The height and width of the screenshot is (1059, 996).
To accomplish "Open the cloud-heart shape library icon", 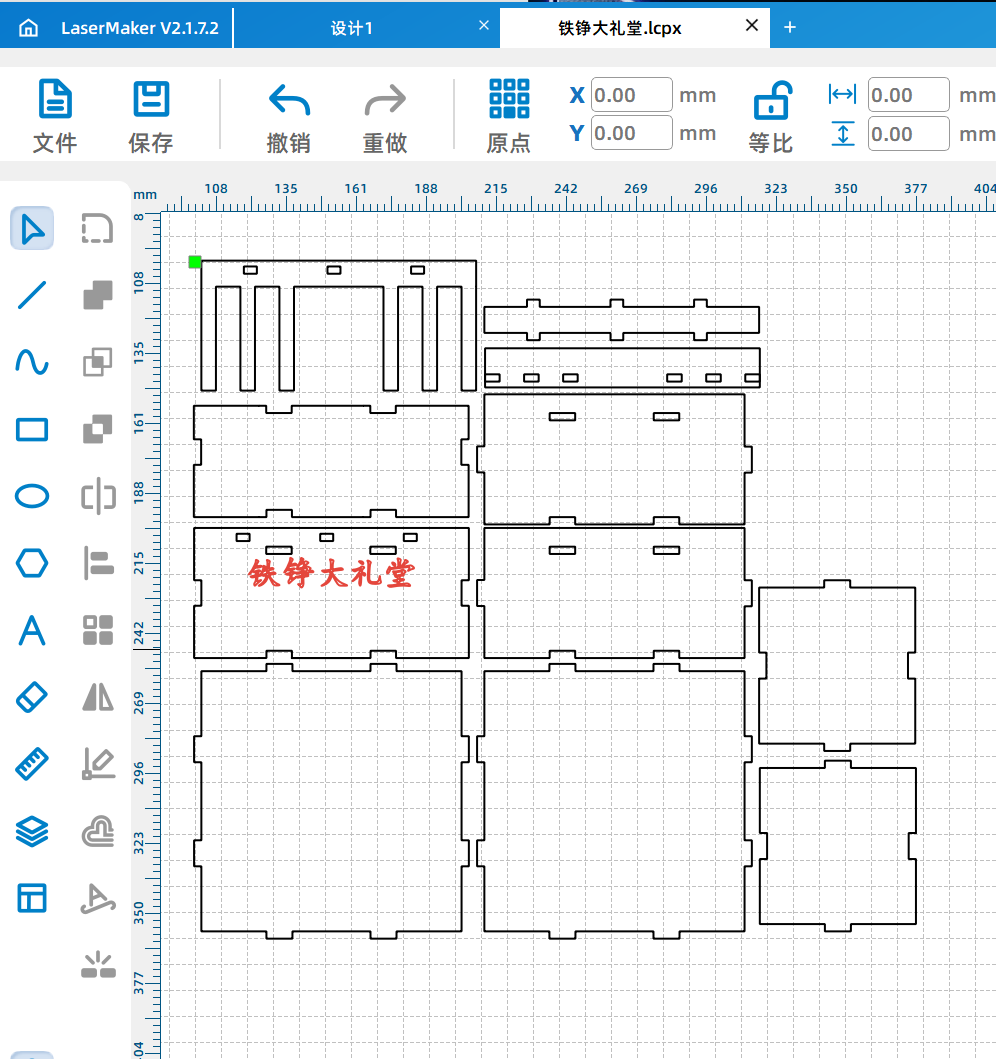I will pos(99,831).
